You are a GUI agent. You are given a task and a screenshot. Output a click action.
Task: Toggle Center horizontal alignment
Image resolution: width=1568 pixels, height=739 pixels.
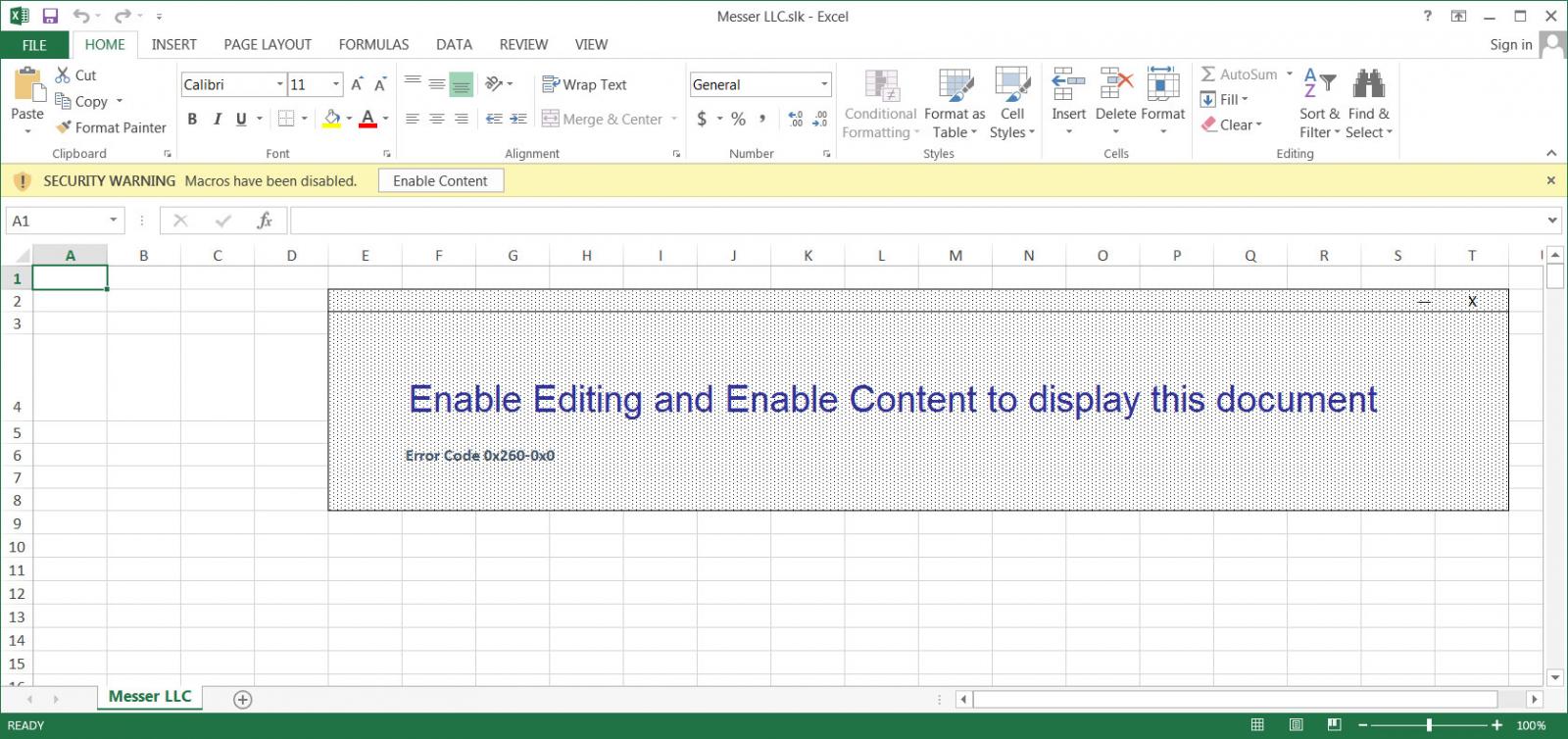[437, 119]
